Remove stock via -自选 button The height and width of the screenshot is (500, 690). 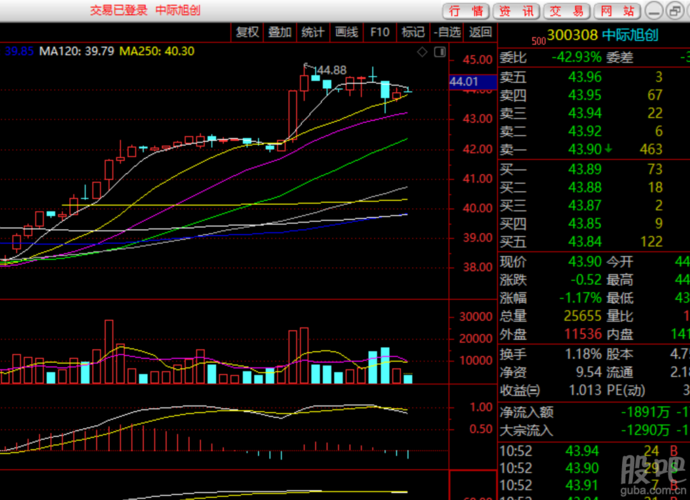coord(447,32)
